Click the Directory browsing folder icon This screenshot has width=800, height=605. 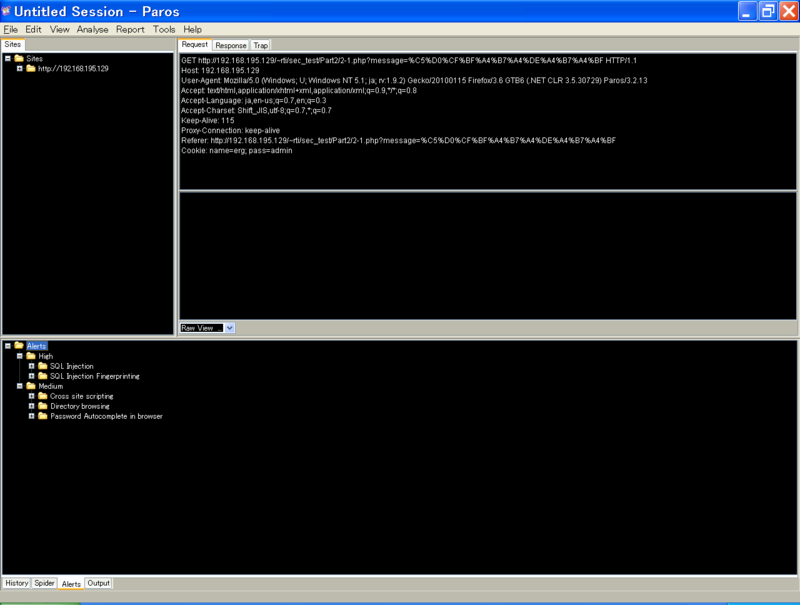(43, 406)
